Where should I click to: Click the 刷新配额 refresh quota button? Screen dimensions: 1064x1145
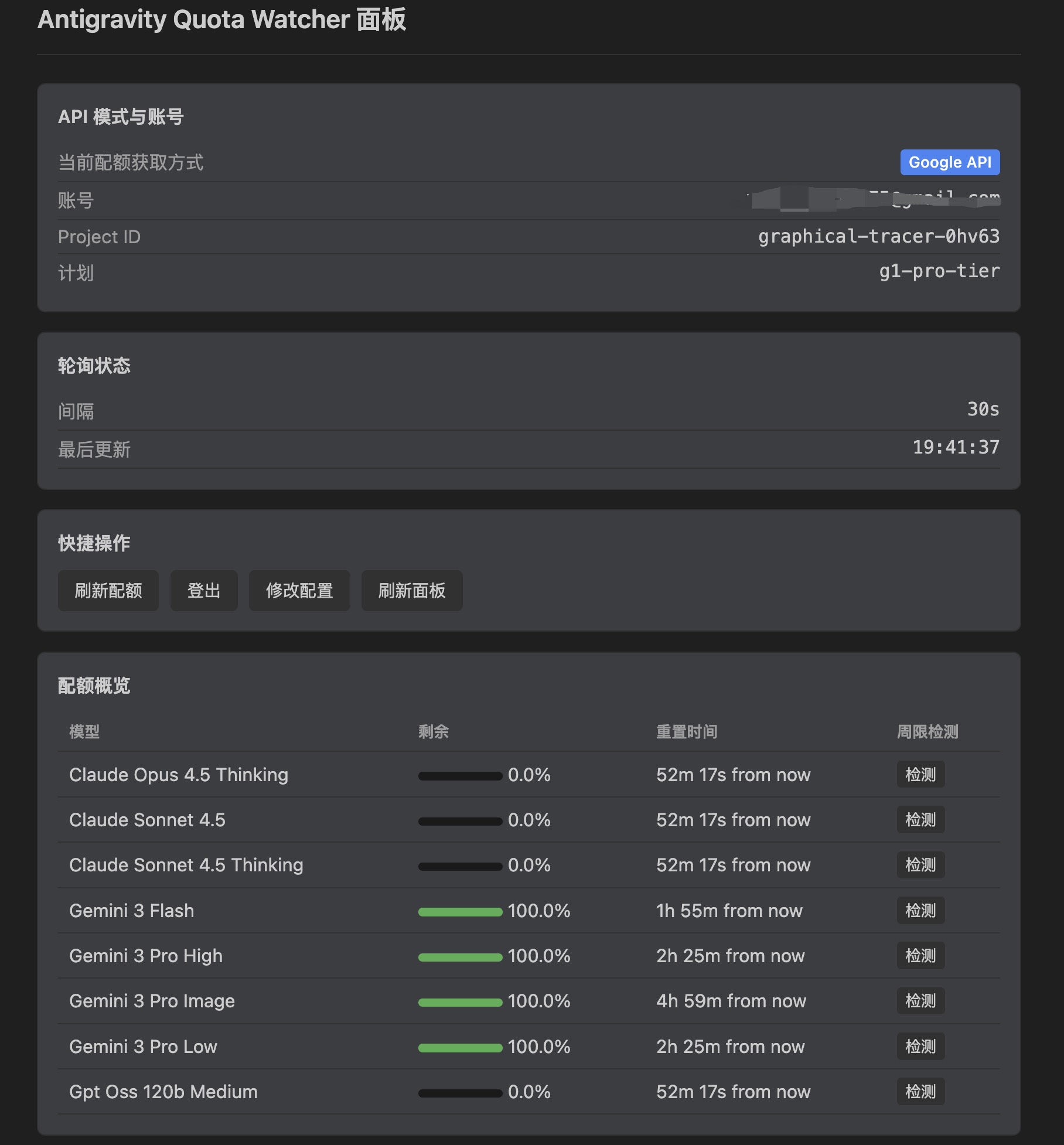click(x=108, y=591)
